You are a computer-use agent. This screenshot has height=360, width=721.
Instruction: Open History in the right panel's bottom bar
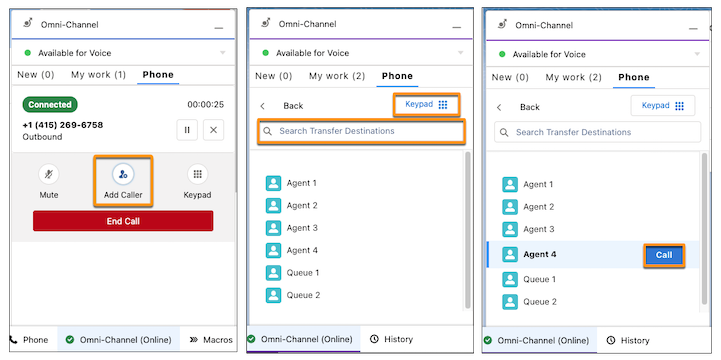click(628, 340)
